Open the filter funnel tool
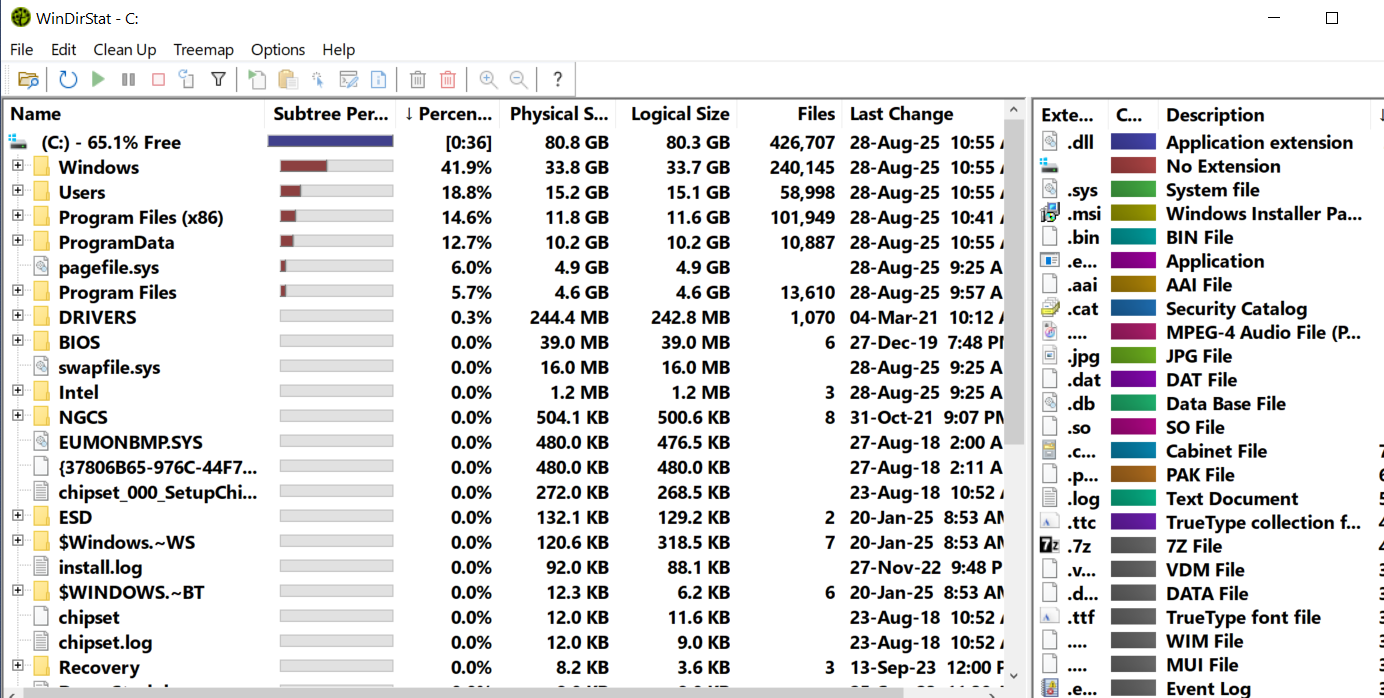This screenshot has height=698, width=1384. (x=218, y=79)
